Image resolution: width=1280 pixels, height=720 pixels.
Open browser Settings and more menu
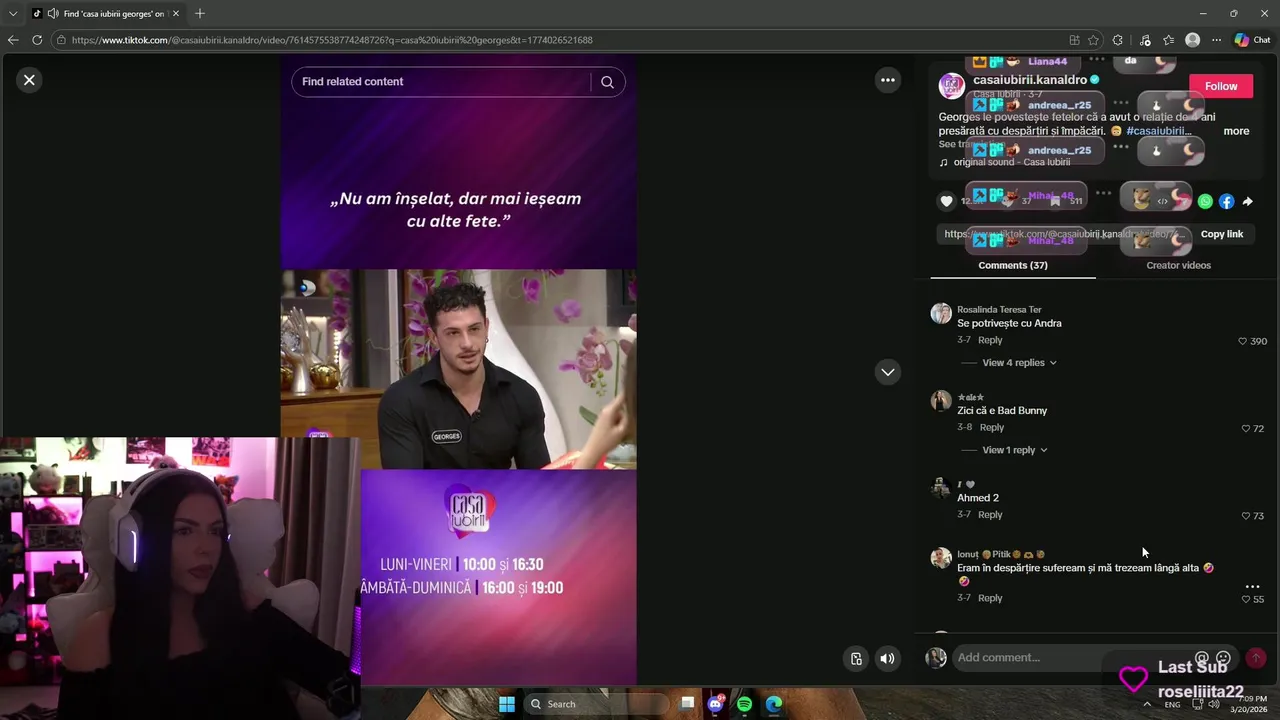[1216, 40]
